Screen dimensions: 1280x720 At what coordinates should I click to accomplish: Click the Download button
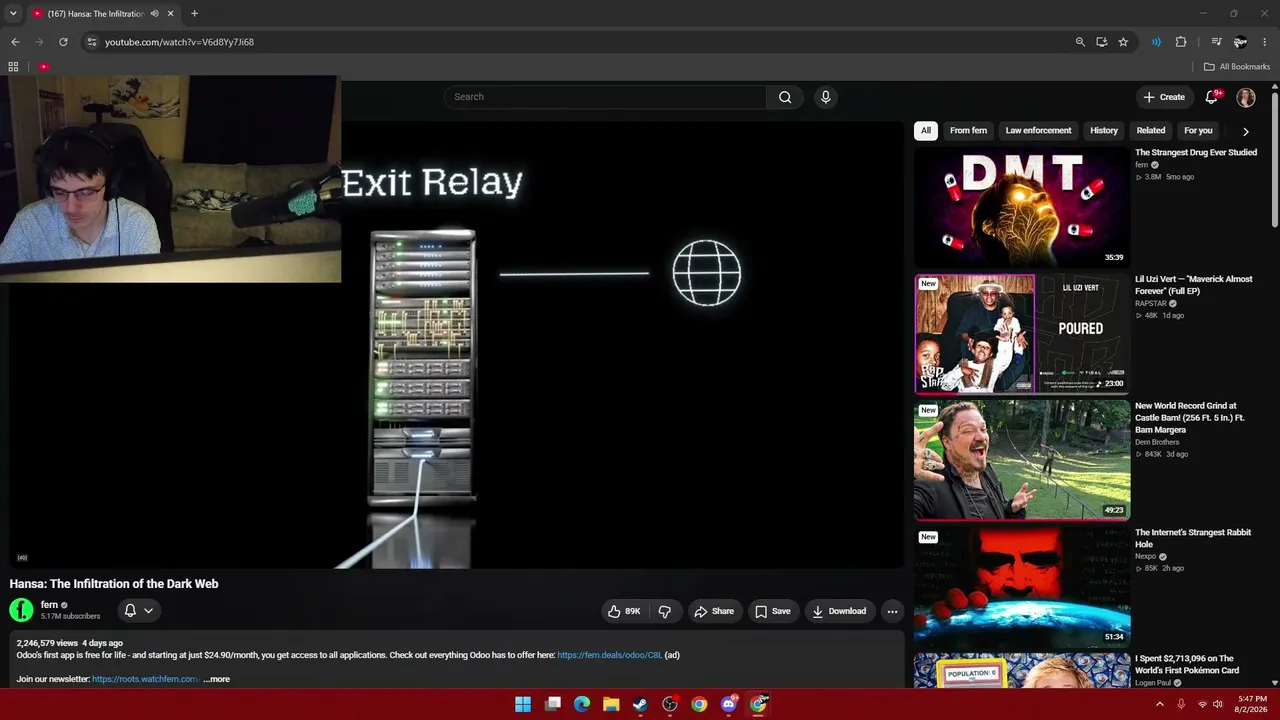pyautogui.click(x=839, y=611)
